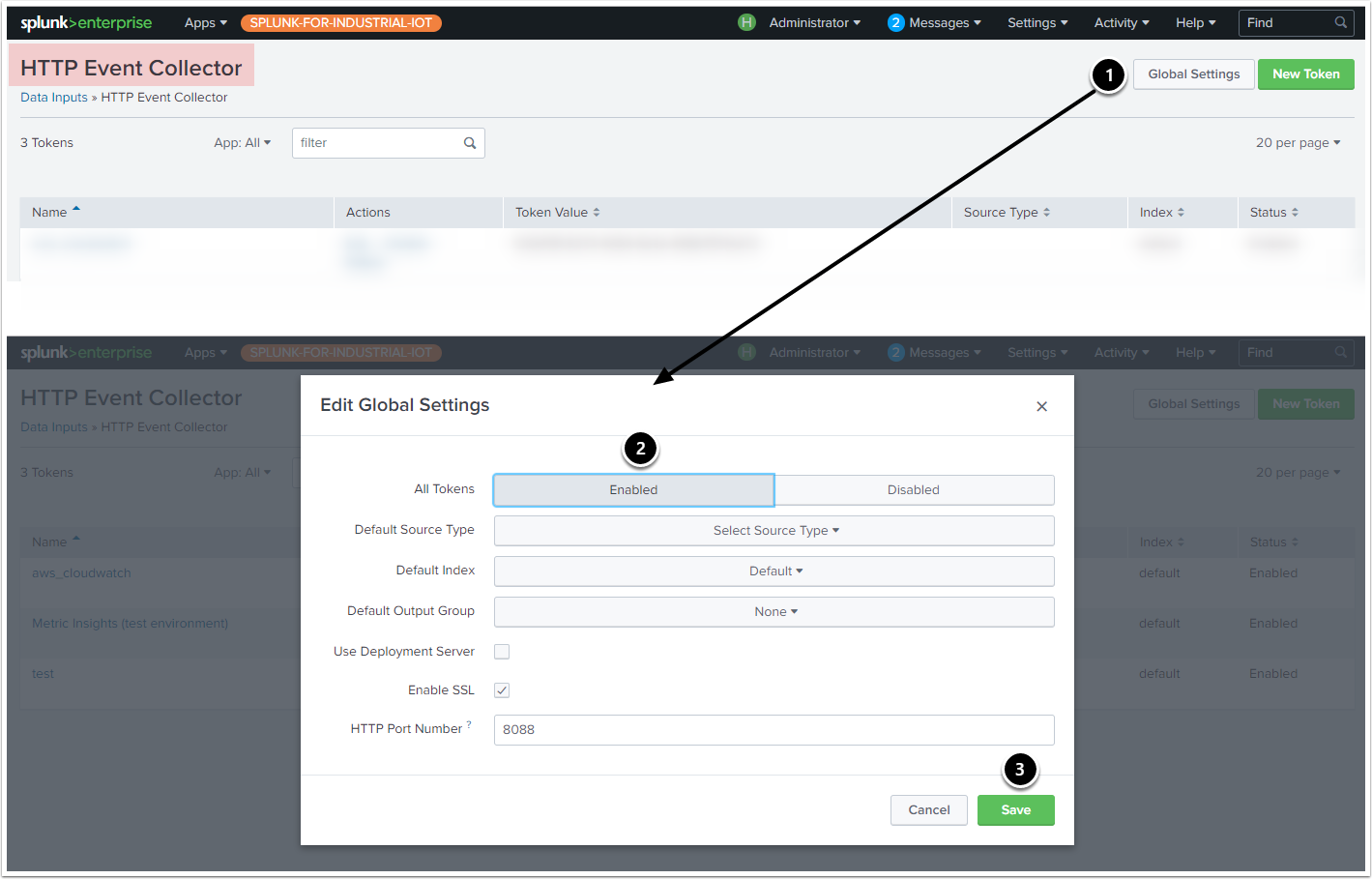Click the dimmed Data Inputs link behind the dialog
Image resolution: width=1372 pixels, height=879 pixels.
pos(54,427)
